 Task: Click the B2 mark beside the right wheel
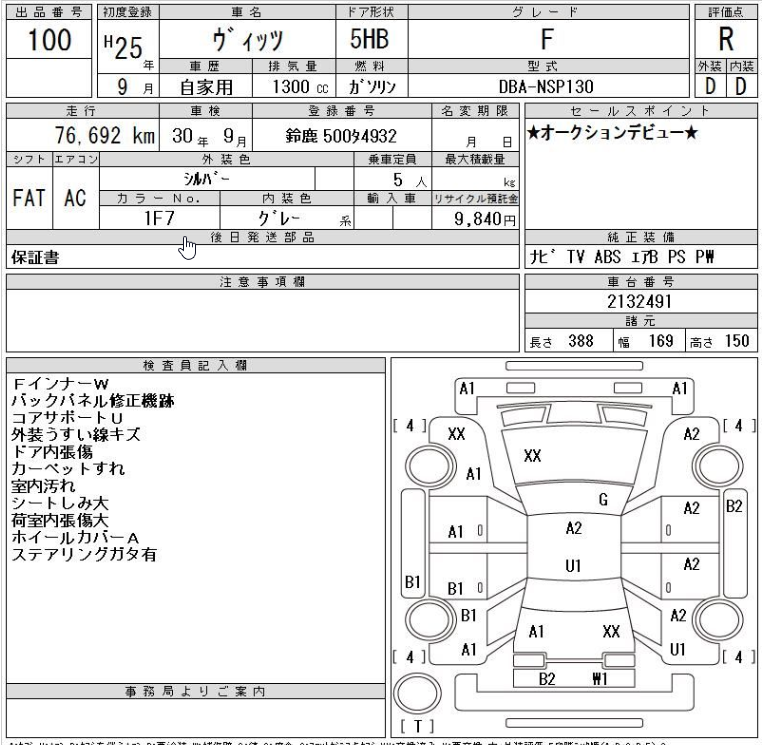tap(736, 506)
